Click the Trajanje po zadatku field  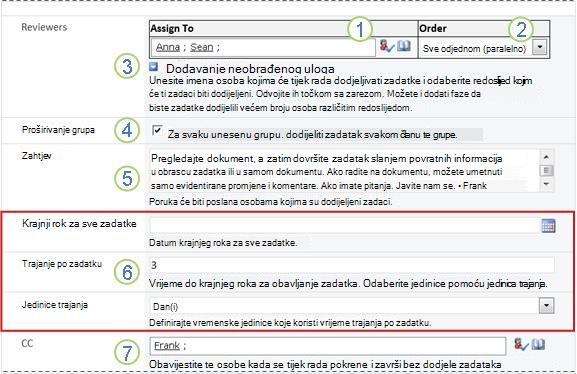click(352, 265)
